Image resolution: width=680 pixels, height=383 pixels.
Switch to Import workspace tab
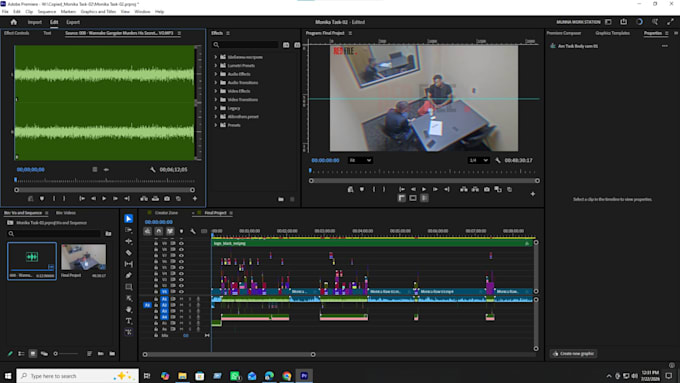click(x=35, y=22)
